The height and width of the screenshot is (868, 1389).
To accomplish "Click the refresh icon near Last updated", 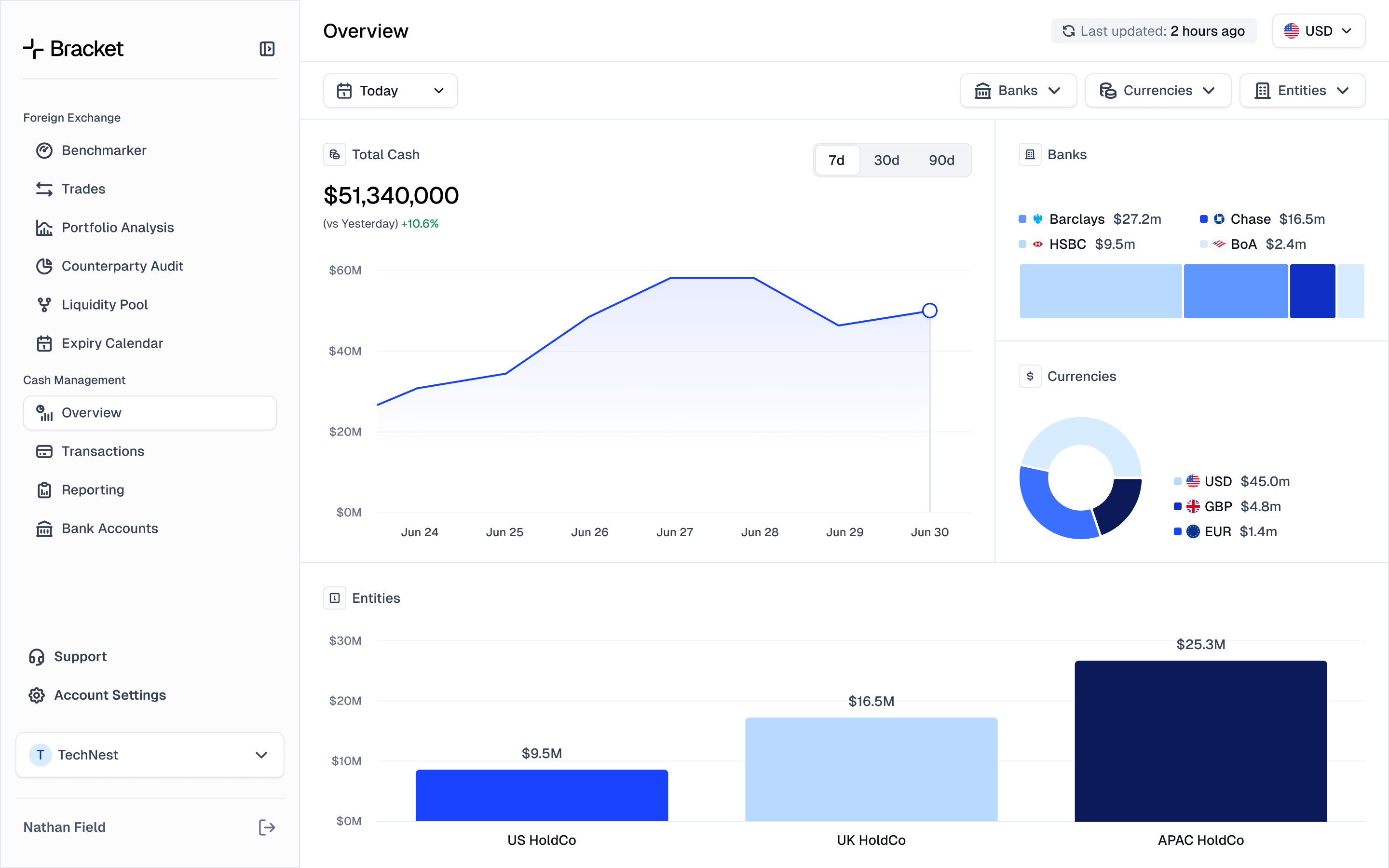I will click(x=1068, y=31).
